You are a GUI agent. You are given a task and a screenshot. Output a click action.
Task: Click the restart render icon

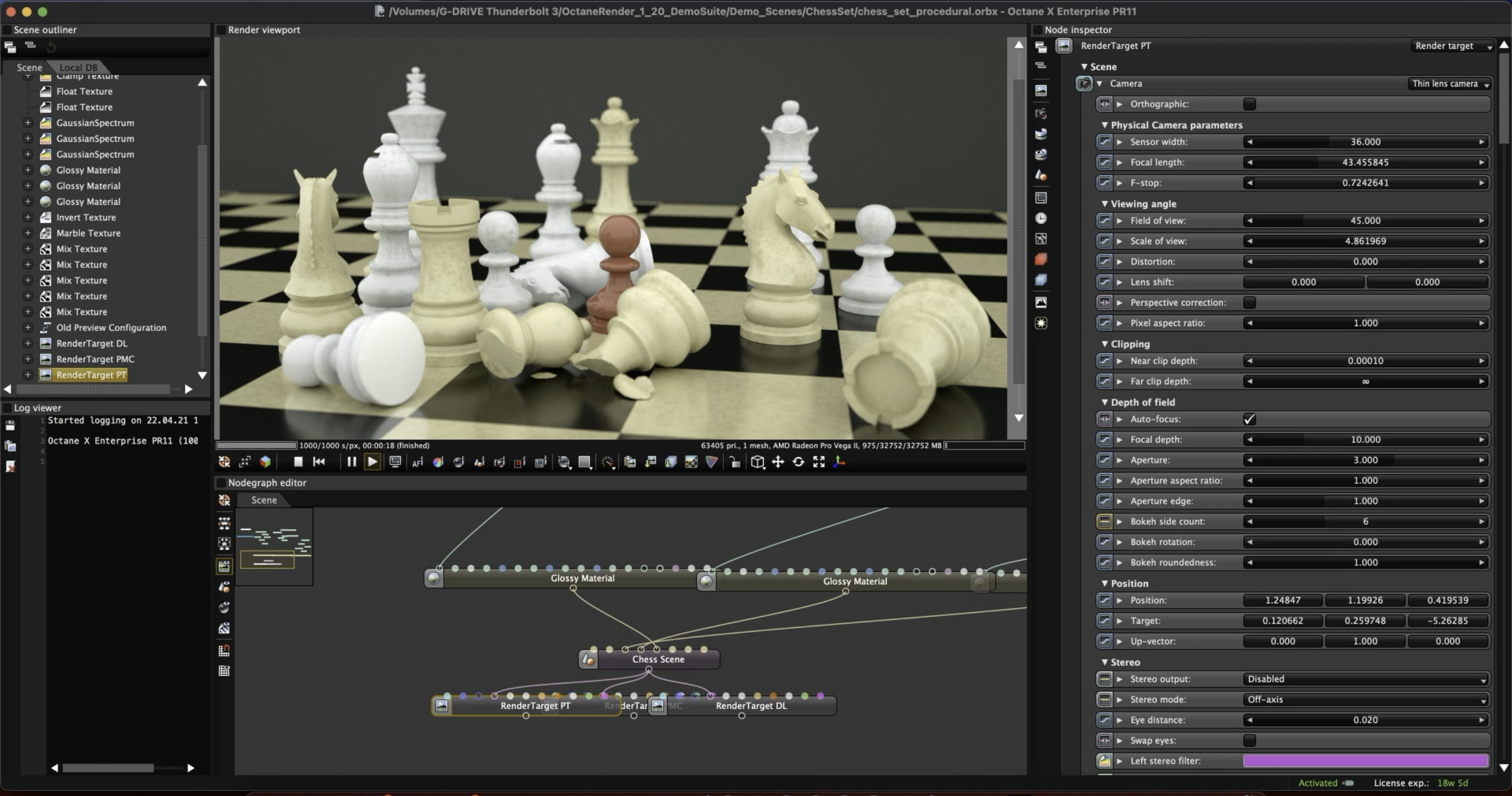click(x=319, y=462)
